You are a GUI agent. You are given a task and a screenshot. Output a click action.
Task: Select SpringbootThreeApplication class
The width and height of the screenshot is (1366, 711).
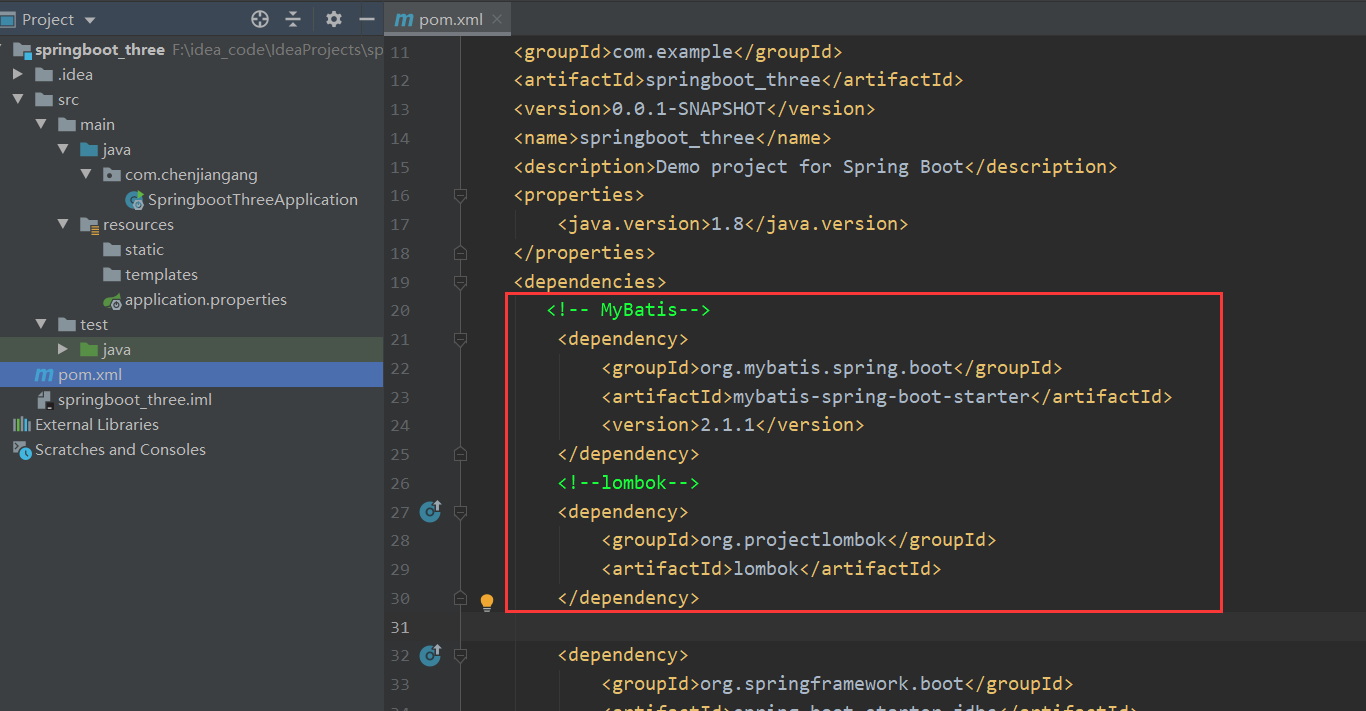point(252,200)
